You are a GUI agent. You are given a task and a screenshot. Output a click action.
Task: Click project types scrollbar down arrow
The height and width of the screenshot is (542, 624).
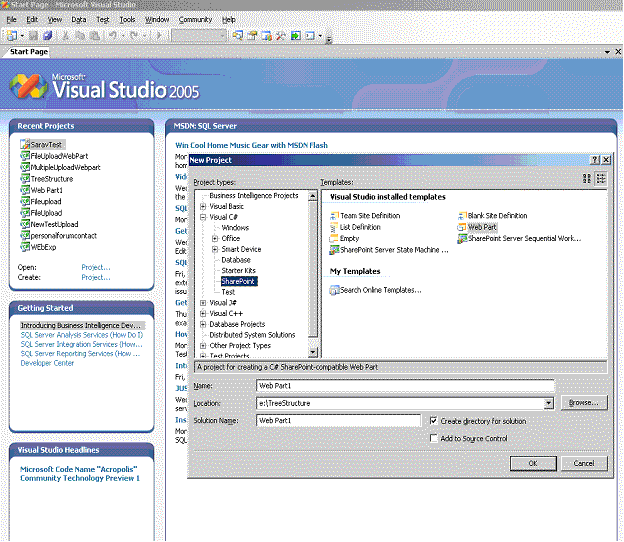(x=313, y=352)
